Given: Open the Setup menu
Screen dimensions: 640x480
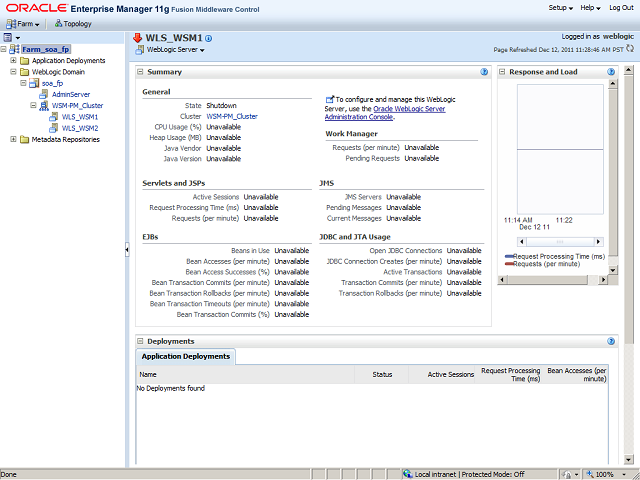Looking at the screenshot, I should point(562,8).
